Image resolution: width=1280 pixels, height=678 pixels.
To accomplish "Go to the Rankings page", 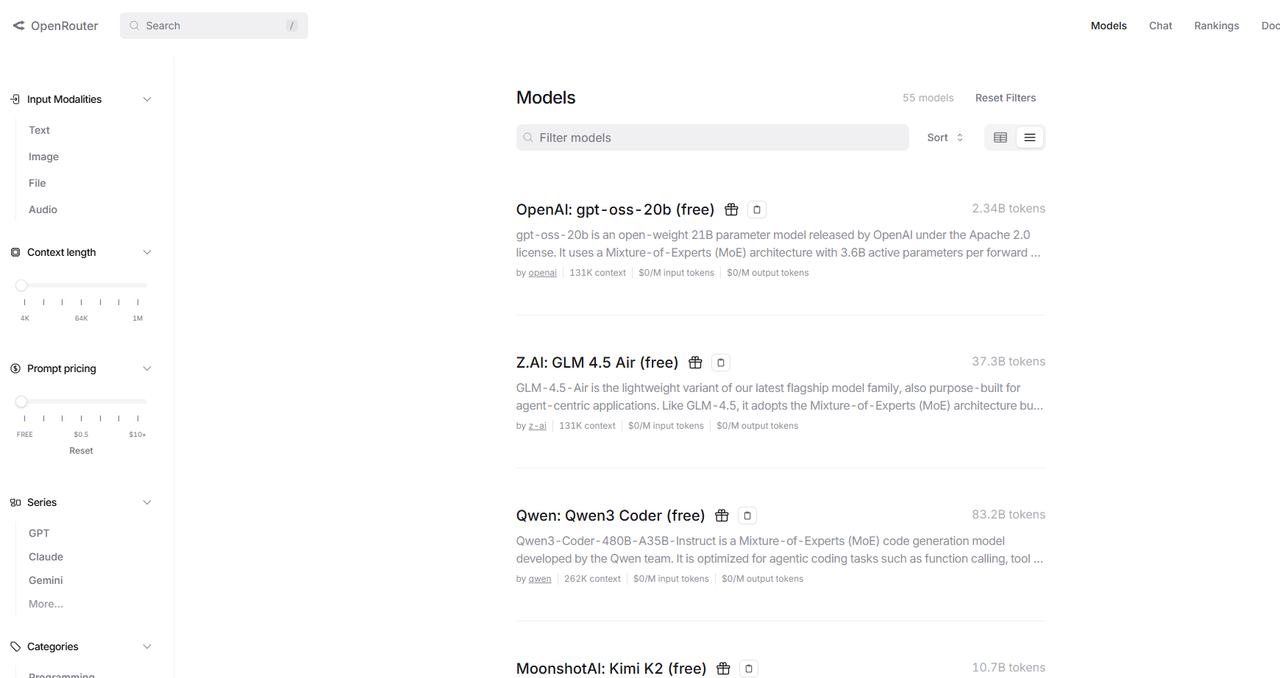I will [1216, 26].
